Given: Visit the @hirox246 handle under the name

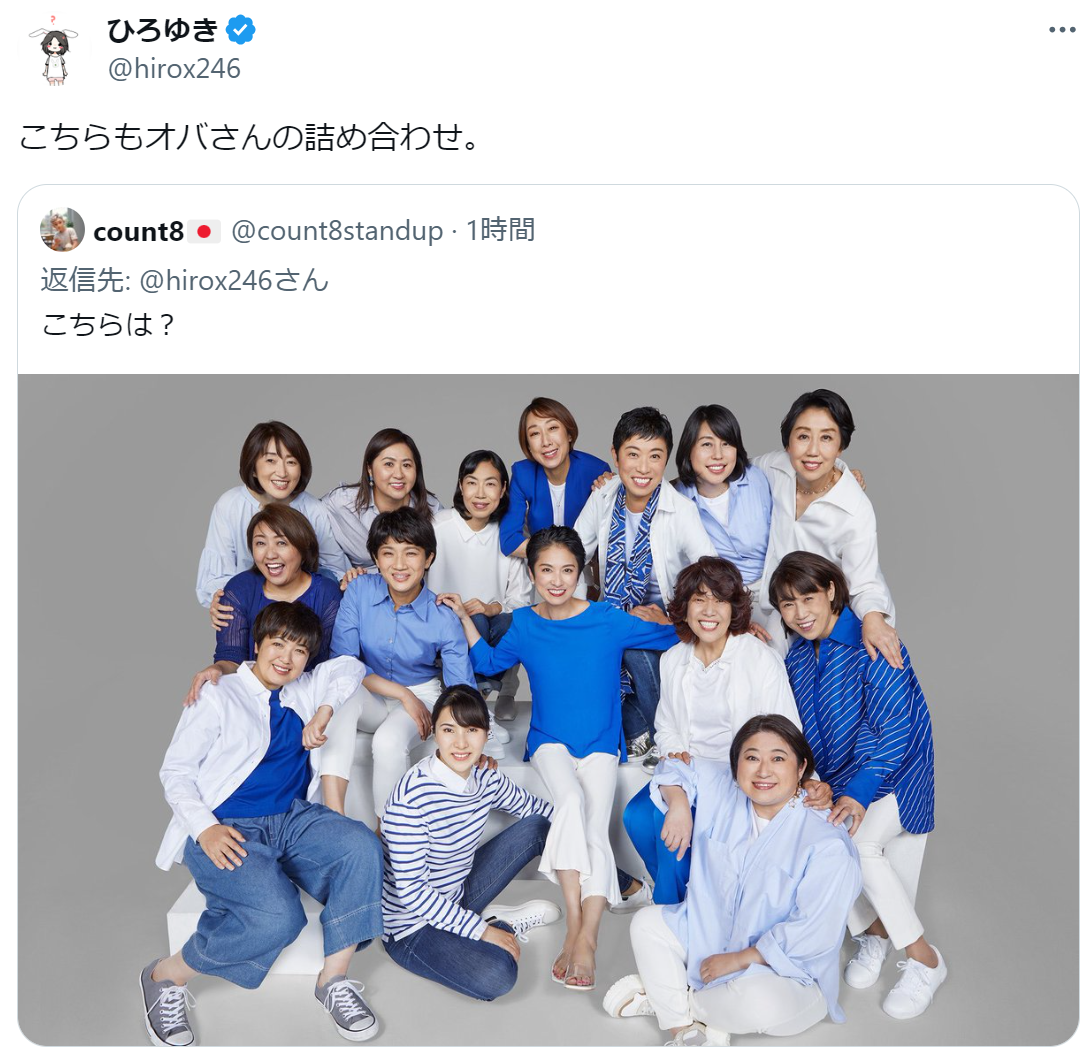Looking at the screenshot, I should coord(174,69).
